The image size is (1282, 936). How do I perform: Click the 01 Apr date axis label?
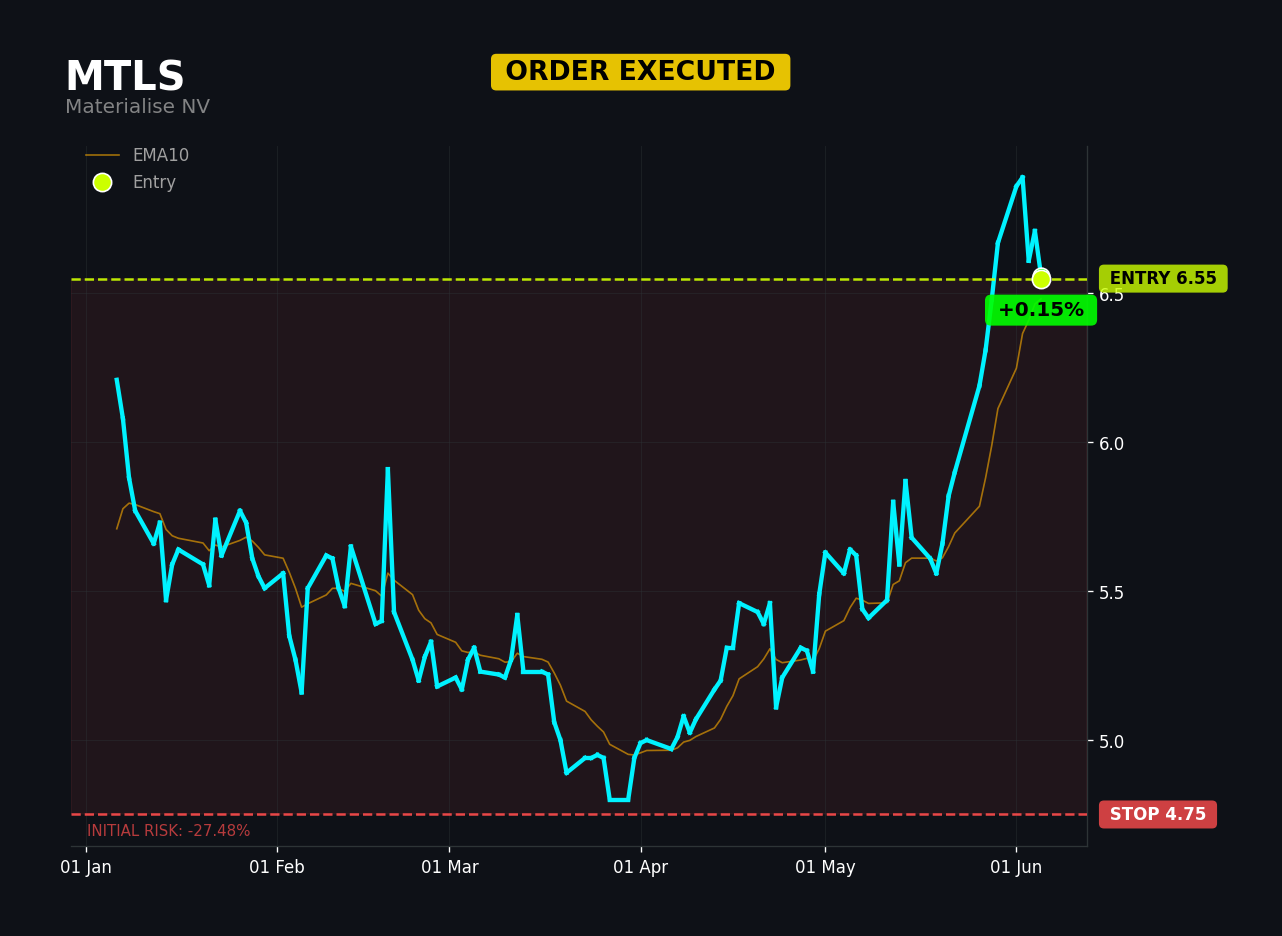pos(641,868)
